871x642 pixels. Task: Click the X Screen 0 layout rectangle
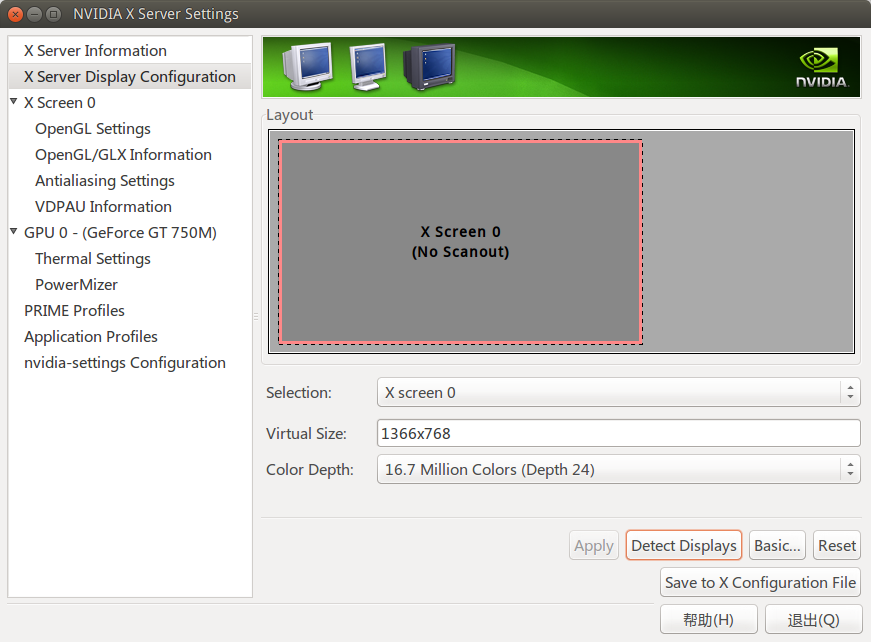(x=460, y=242)
